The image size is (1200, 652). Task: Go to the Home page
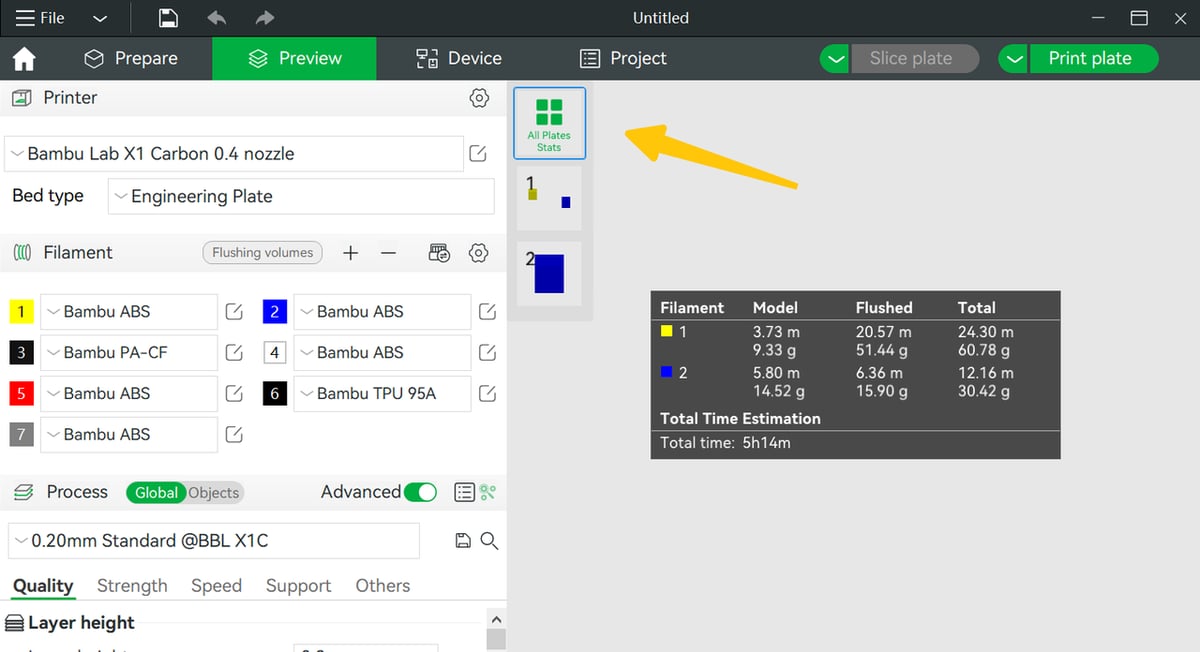(24, 59)
